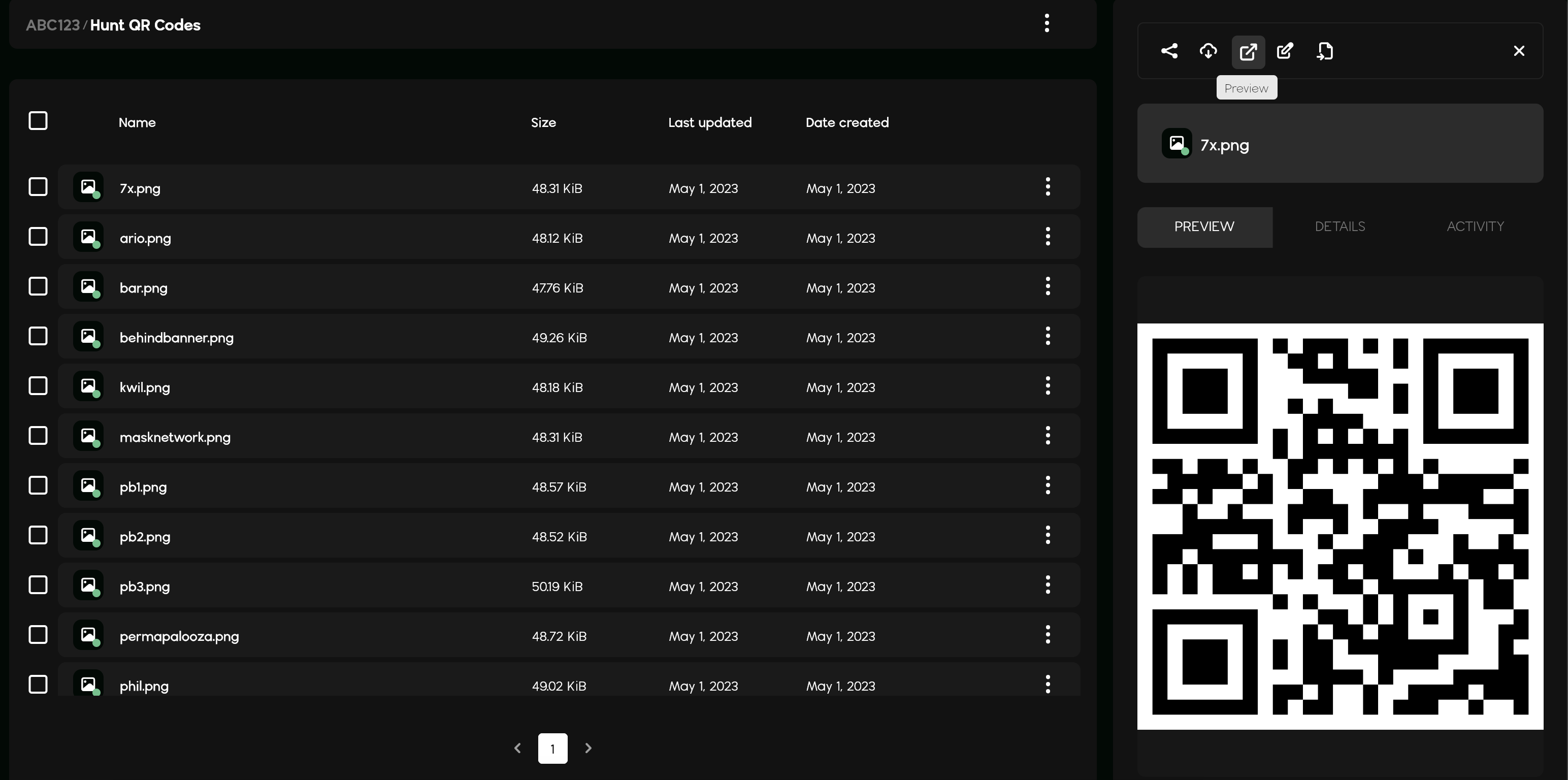This screenshot has width=1568, height=780.
Task: Click the 47.76 KiB size value
Action: click(x=558, y=288)
